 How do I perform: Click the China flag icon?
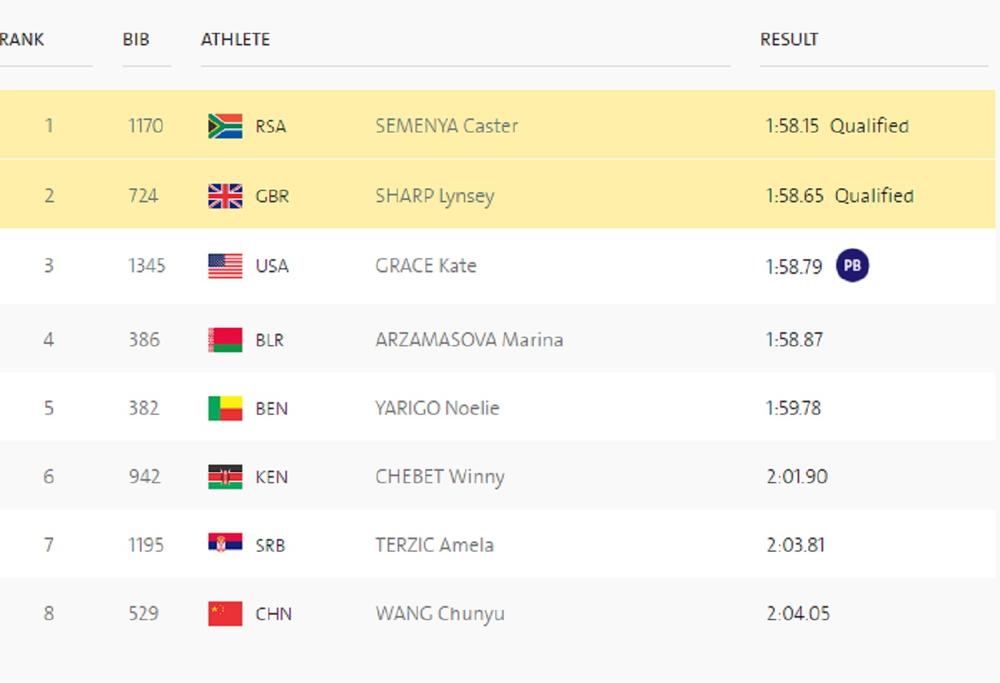click(225, 613)
